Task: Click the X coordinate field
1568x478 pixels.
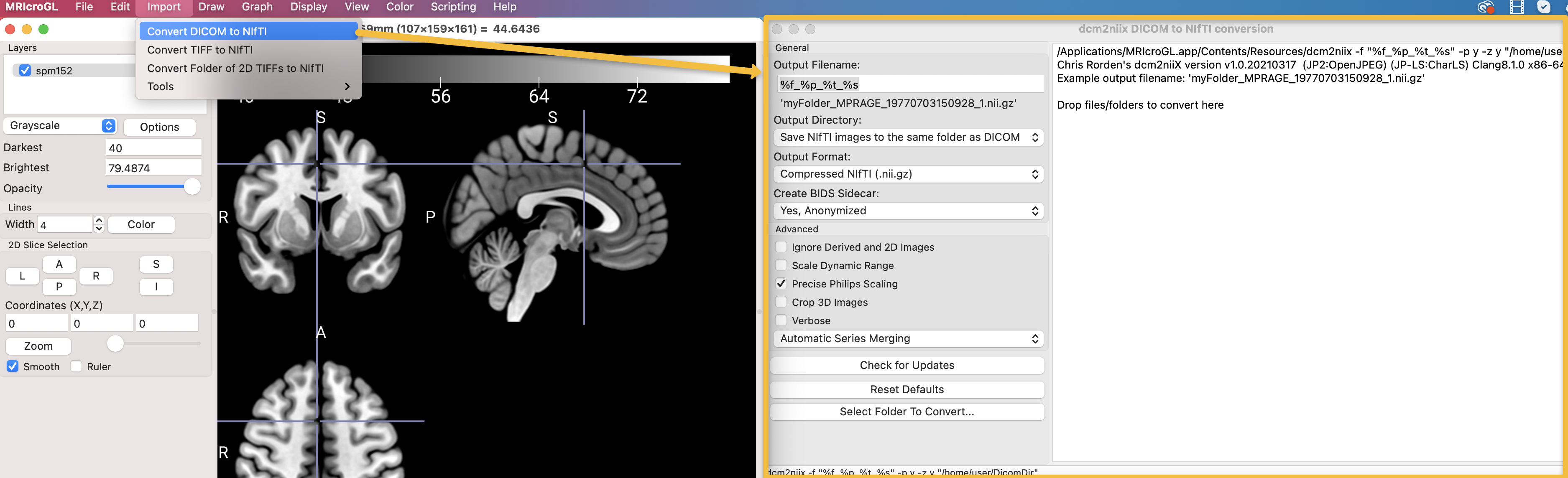Action: pos(36,323)
